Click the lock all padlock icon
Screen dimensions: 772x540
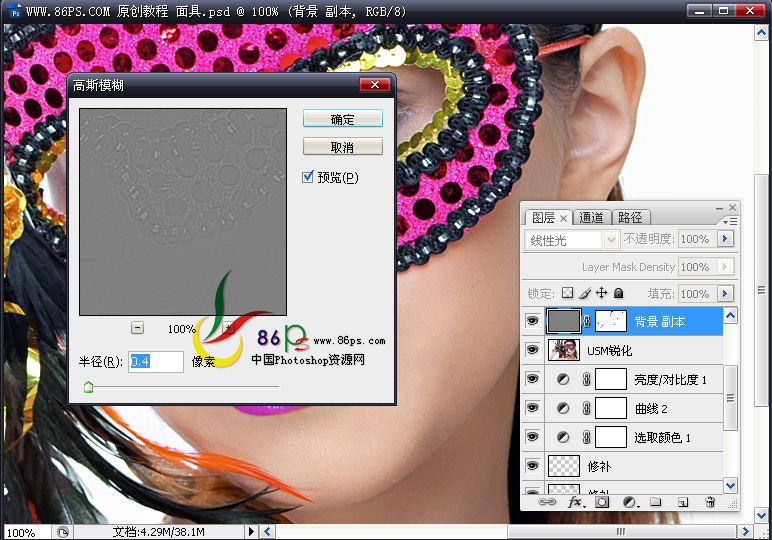[x=619, y=294]
